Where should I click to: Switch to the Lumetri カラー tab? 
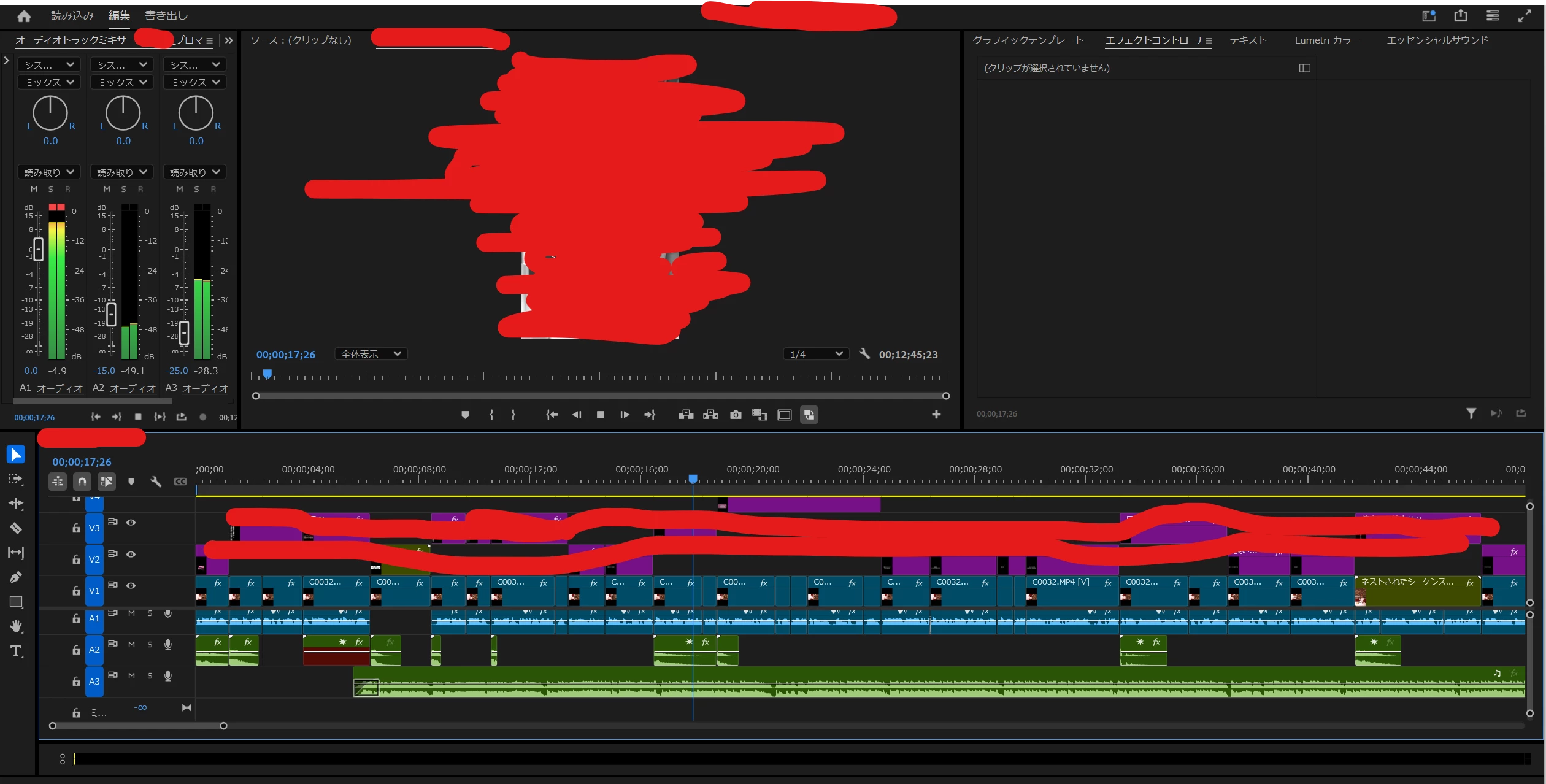[x=1326, y=40]
